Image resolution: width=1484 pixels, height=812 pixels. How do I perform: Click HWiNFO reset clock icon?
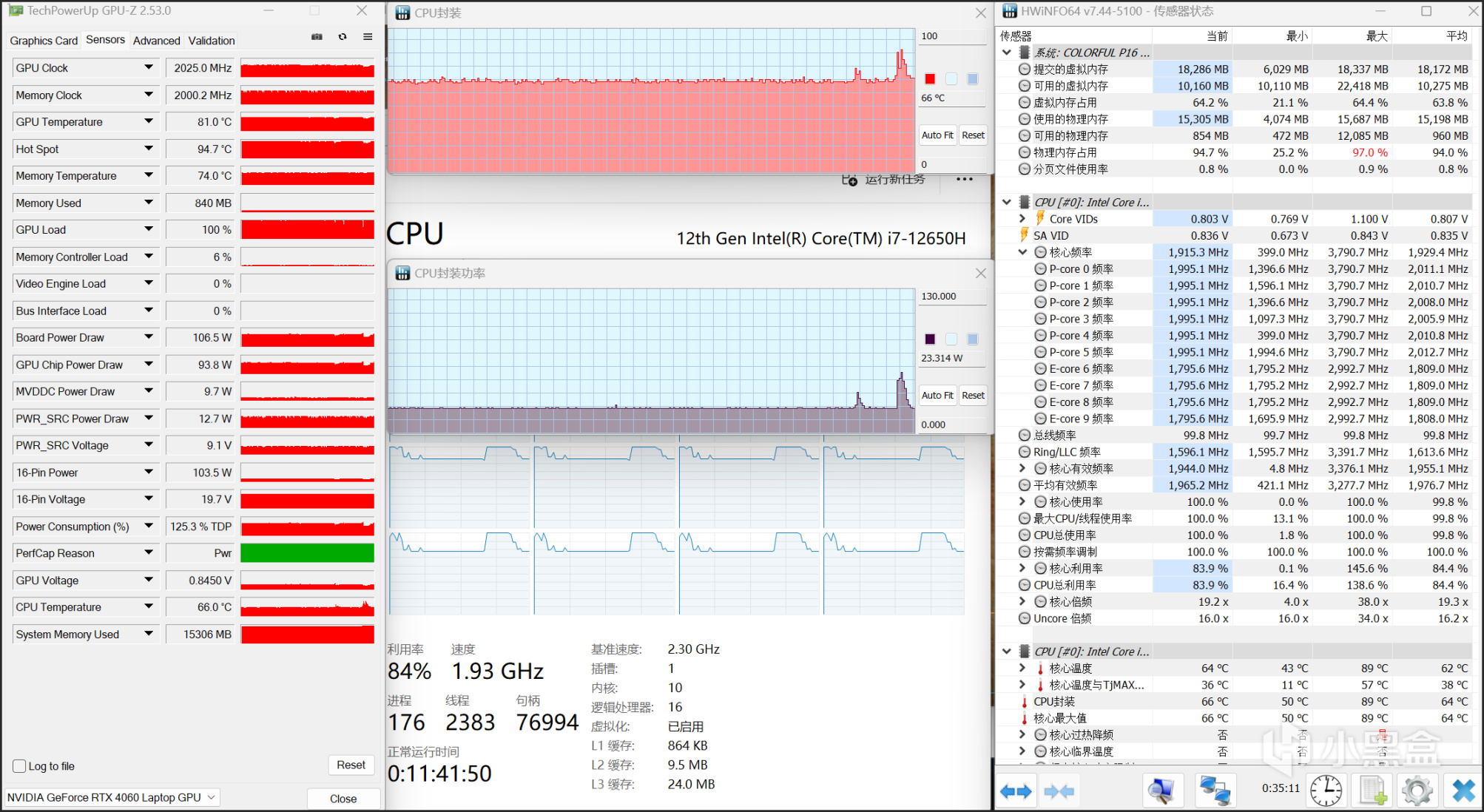pos(1326,791)
